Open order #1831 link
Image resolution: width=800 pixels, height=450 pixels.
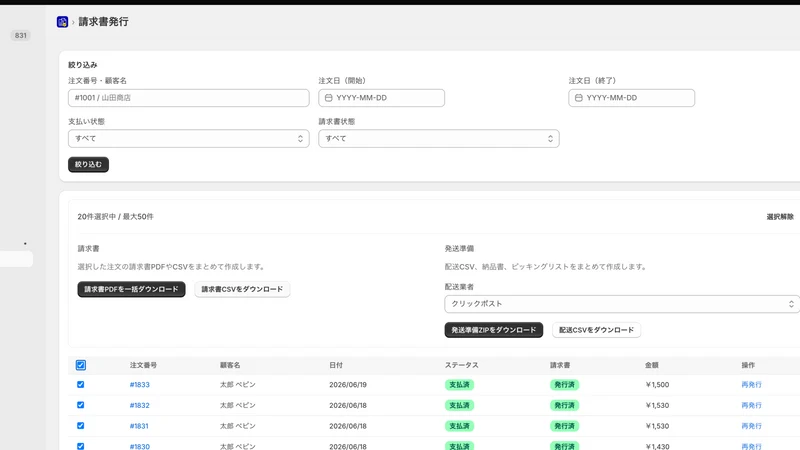pos(139,426)
